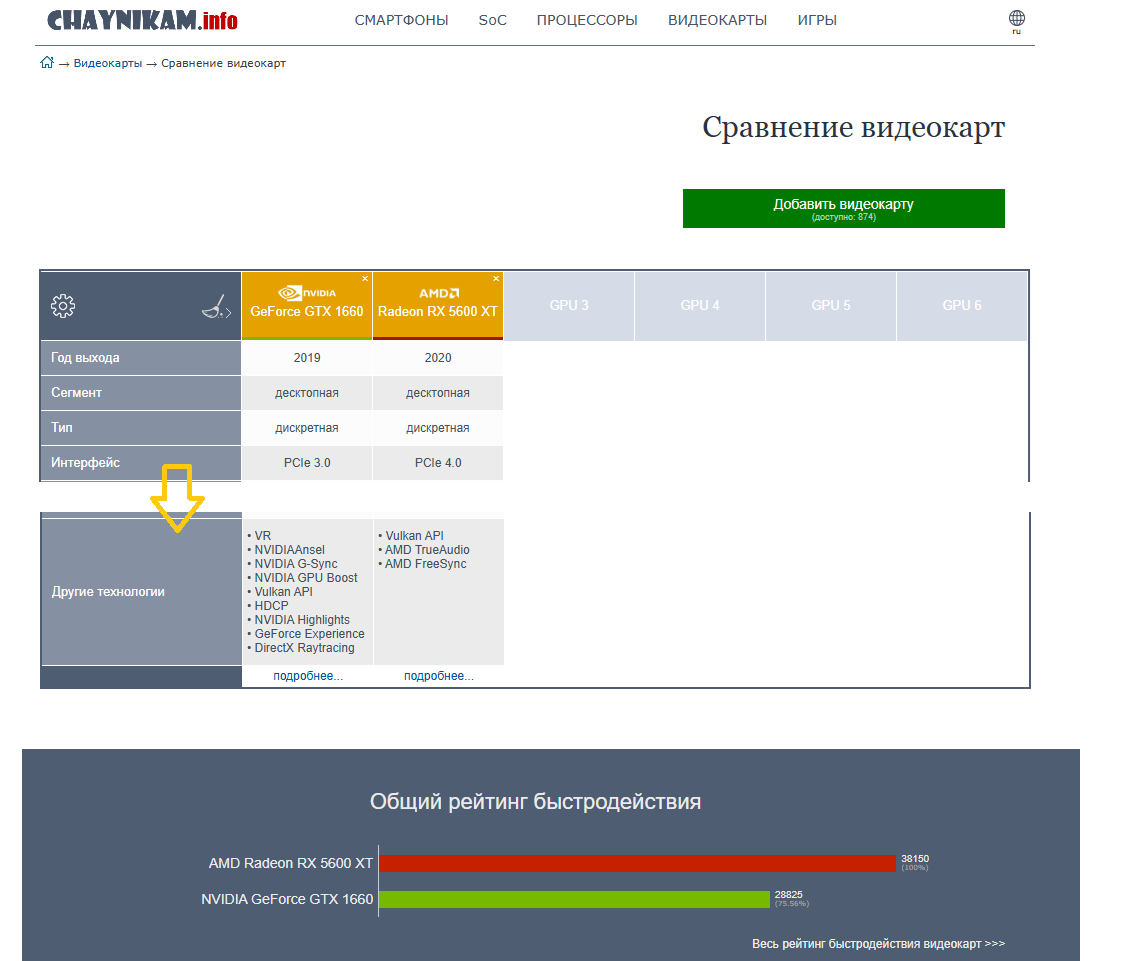Click the Тип row label

61,428
